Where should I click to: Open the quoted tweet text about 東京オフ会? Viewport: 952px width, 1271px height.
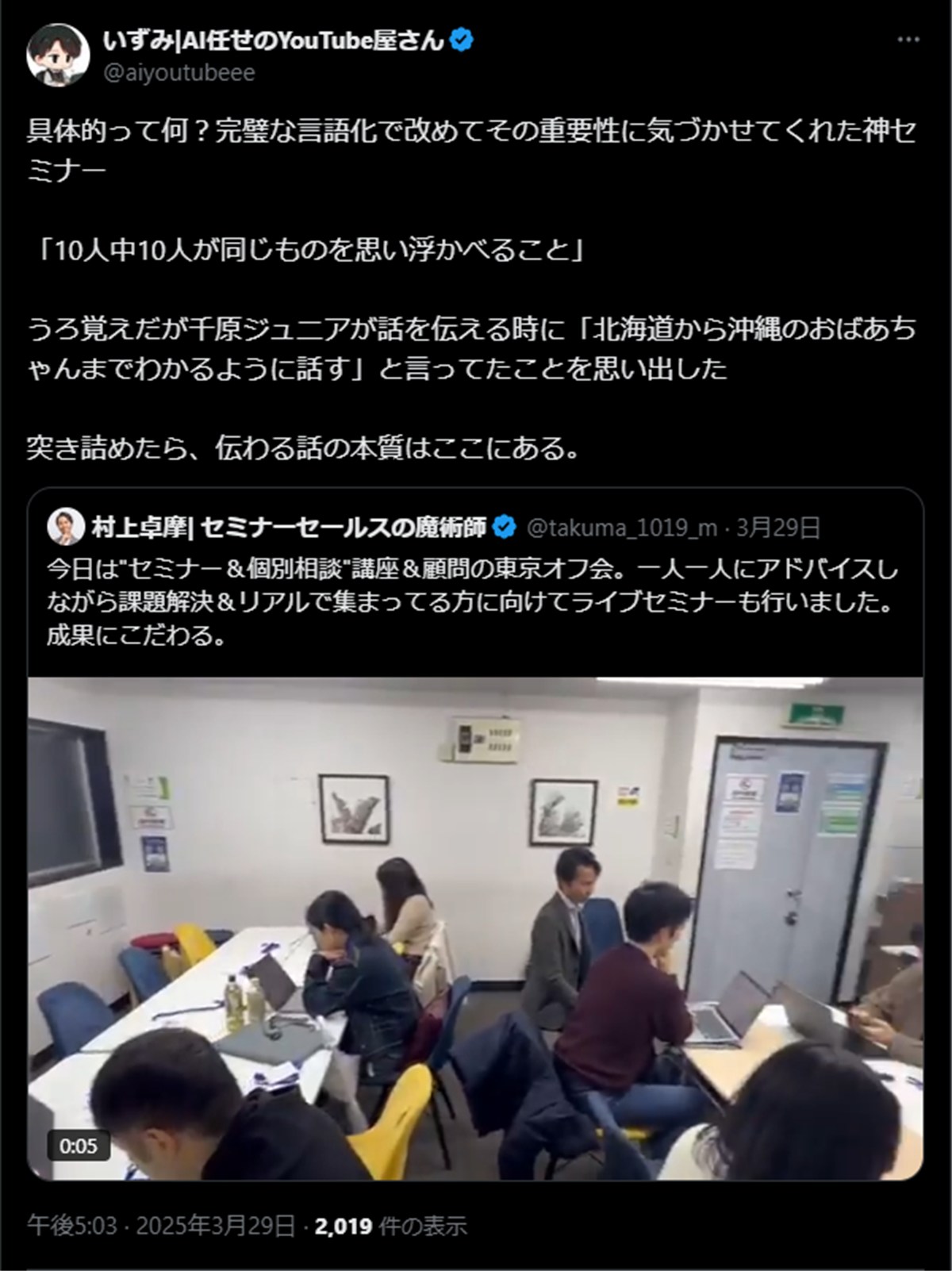click(x=473, y=603)
